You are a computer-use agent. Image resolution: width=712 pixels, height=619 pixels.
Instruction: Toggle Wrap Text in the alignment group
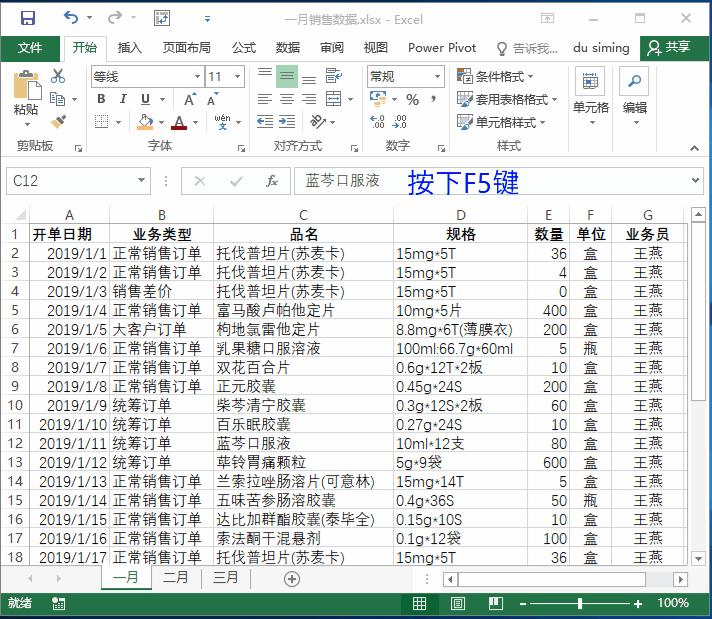click(x=334, y=76)
